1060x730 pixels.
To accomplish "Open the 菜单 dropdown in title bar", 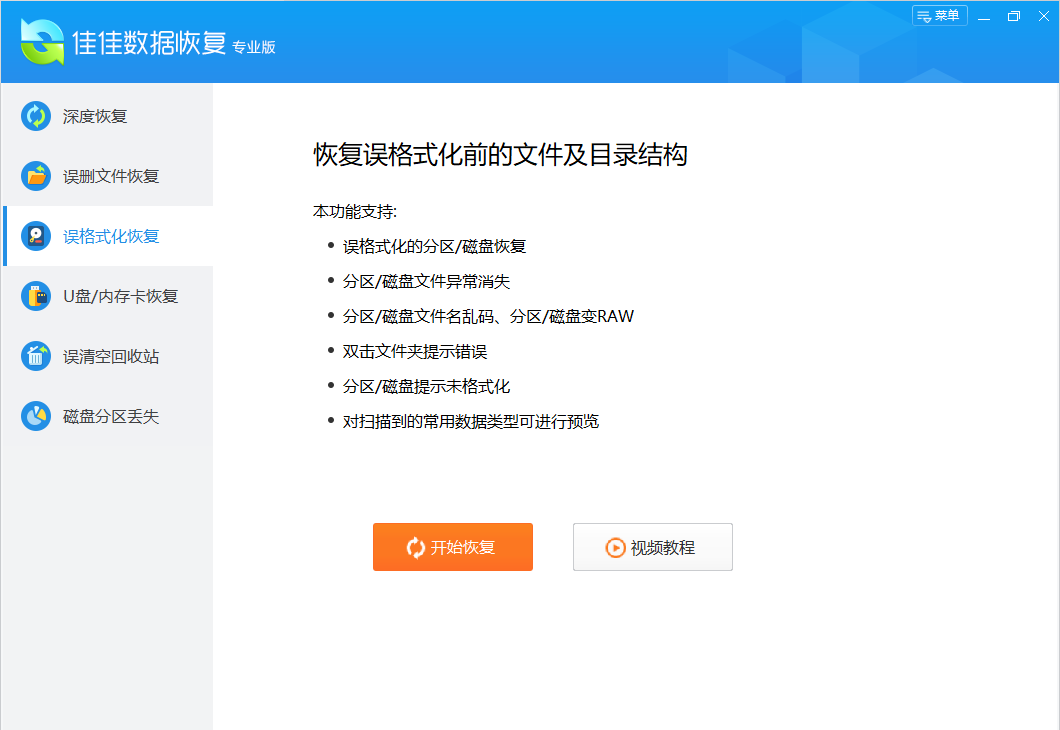I will pos(940,16).
